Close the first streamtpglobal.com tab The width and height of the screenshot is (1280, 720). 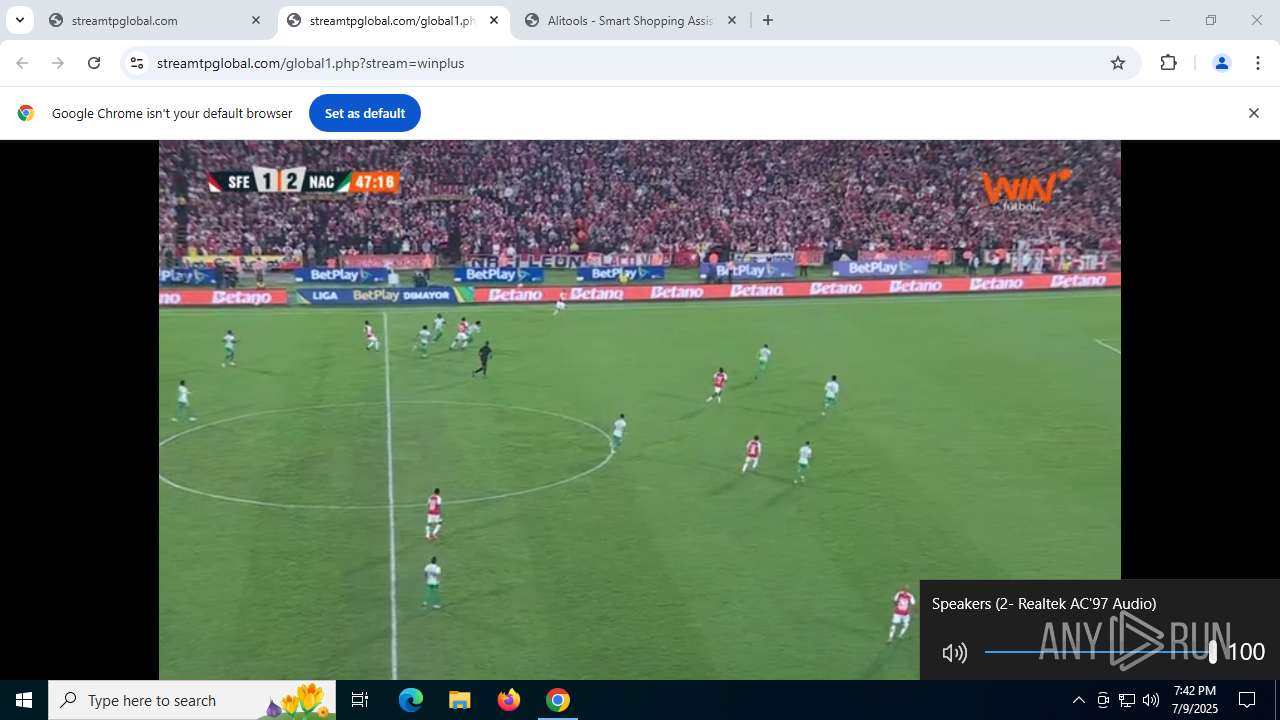[256, 20]
